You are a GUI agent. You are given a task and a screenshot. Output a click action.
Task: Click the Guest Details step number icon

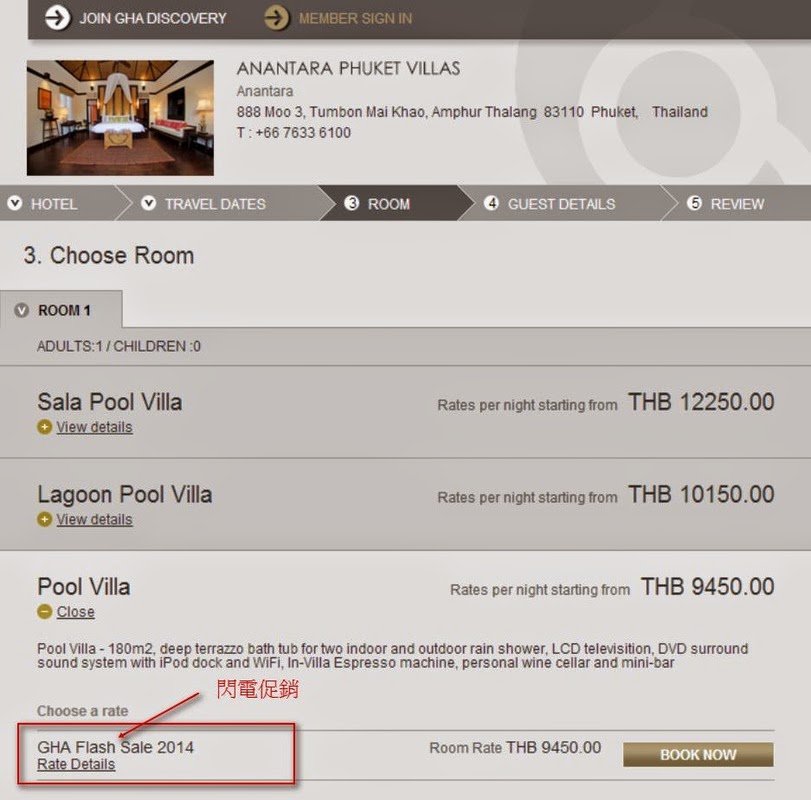(491, 204)
